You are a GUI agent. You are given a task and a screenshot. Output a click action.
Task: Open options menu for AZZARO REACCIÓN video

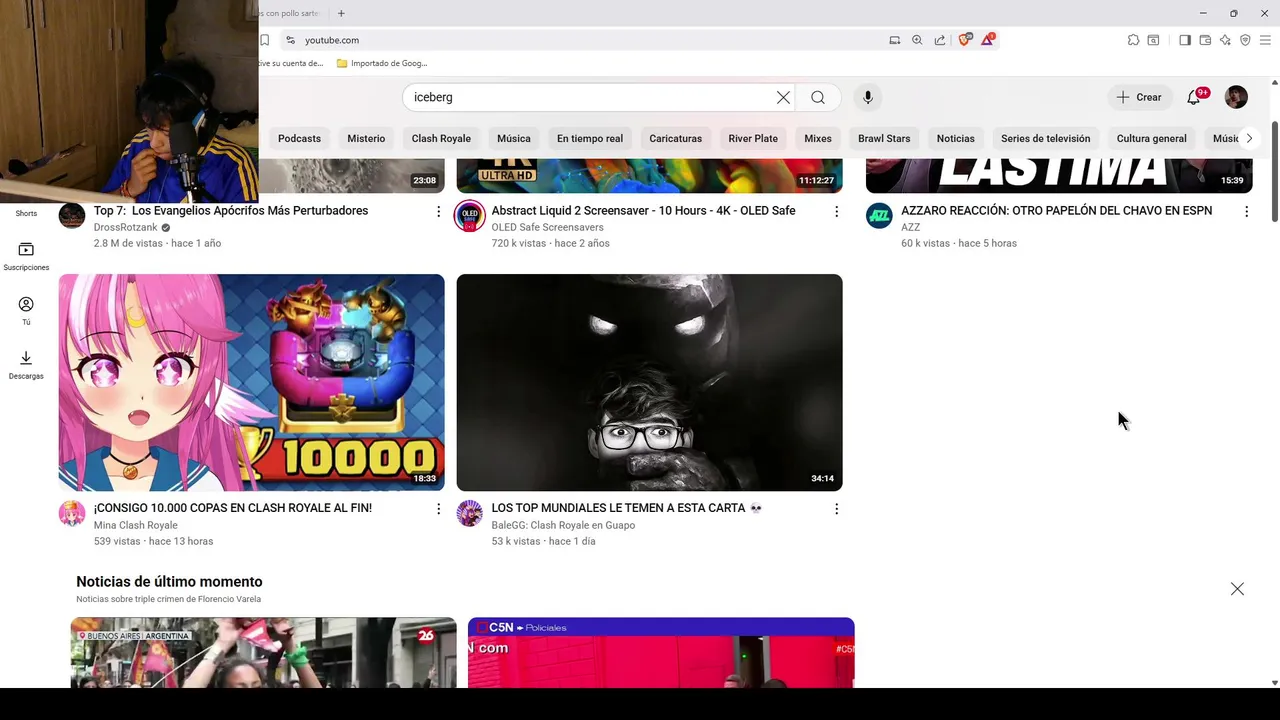pos(1246,211)
